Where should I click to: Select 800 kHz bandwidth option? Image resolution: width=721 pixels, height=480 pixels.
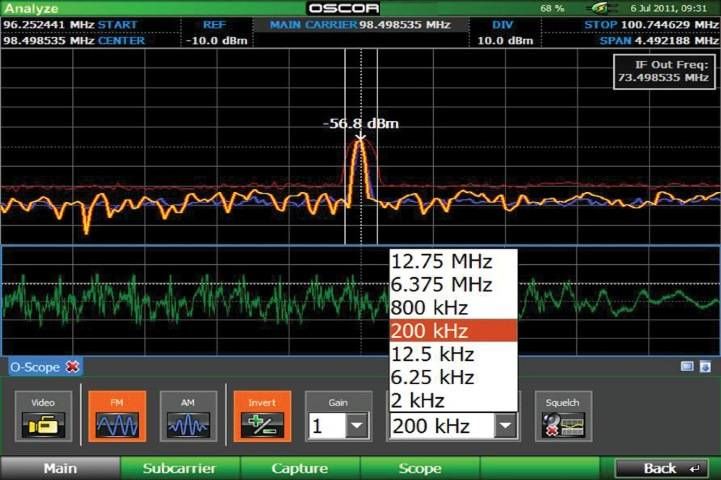click(x=453, y=308)
